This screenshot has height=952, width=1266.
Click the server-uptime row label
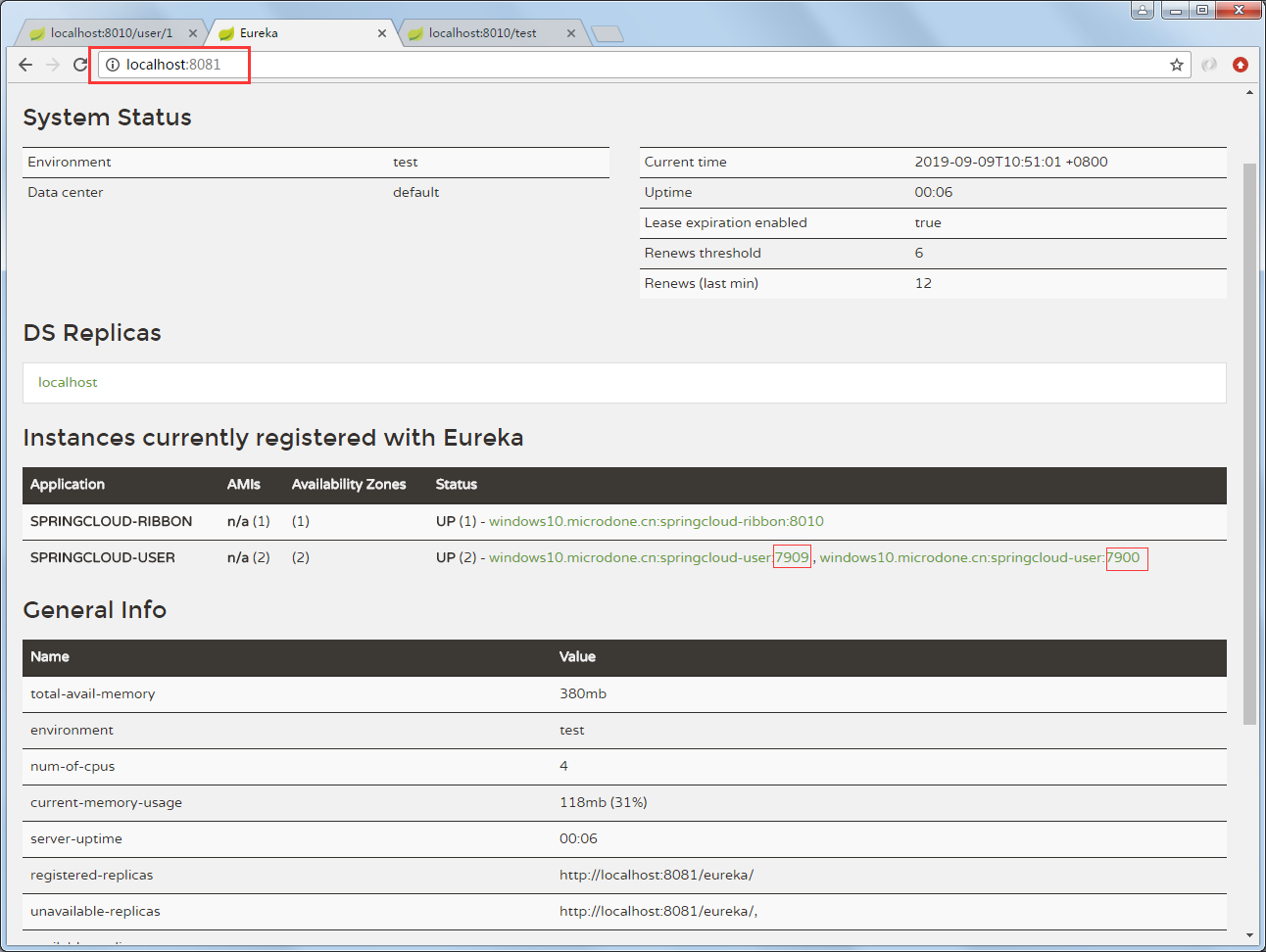[x=76, y=839]
